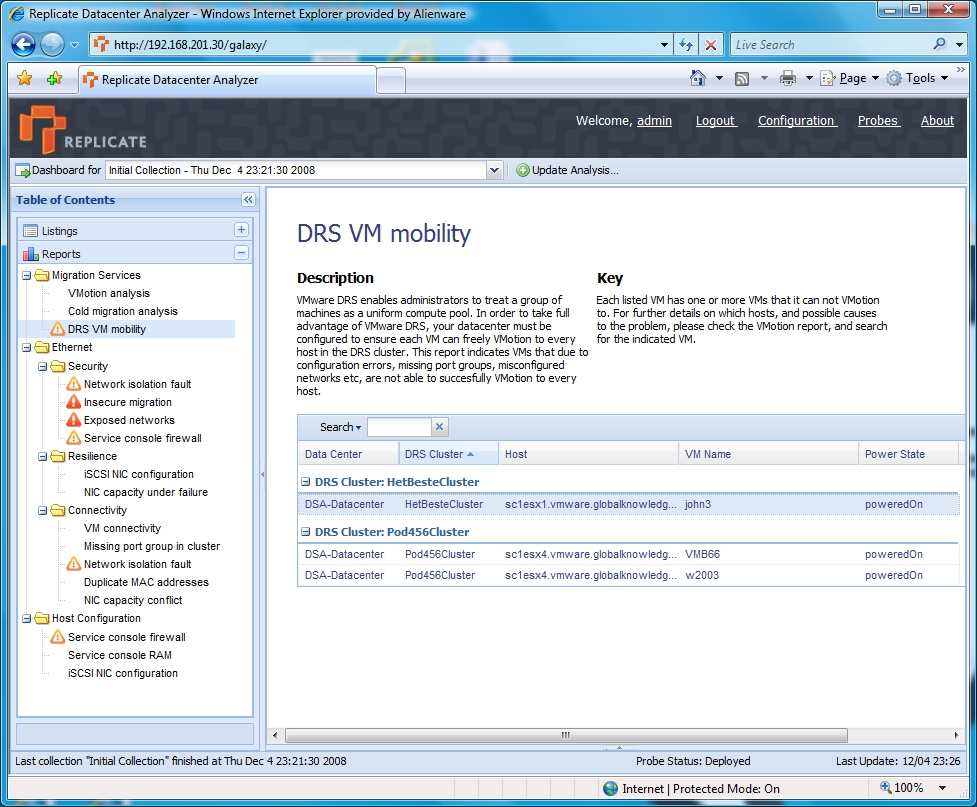Viewport: 977px width, 807px height.
Task: Select the w2003 VM row
Action: click(629, 575)
